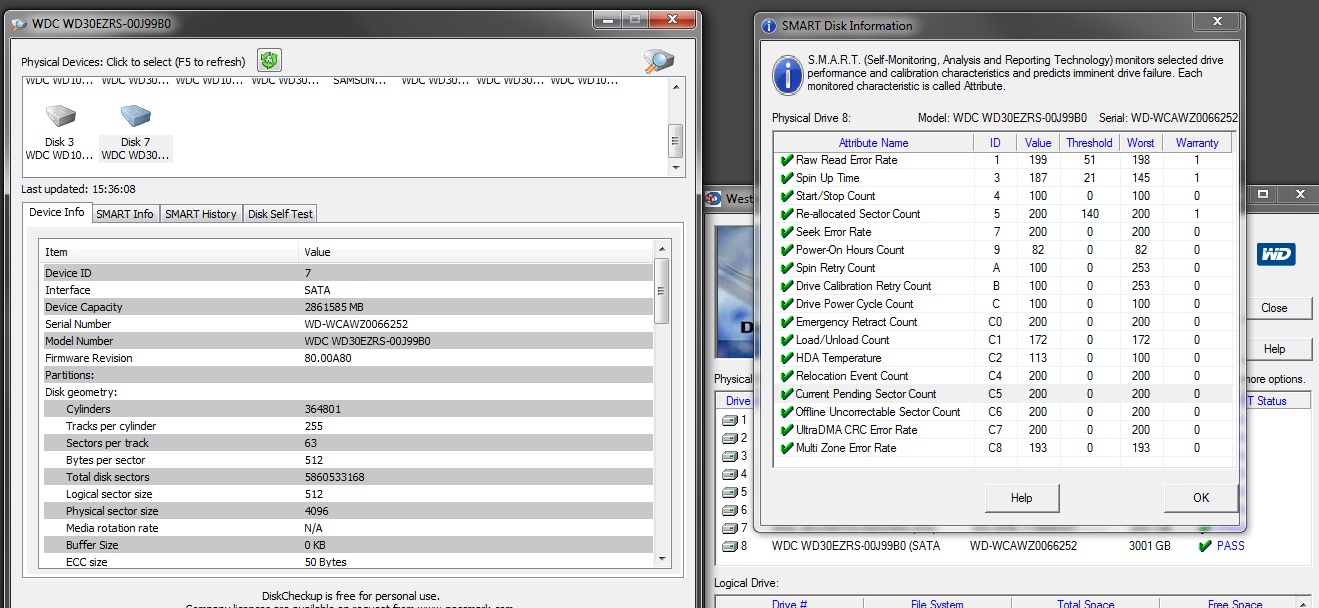
Task: Click the green check beside Spin Up Time
Action: [x=787, y=178]
